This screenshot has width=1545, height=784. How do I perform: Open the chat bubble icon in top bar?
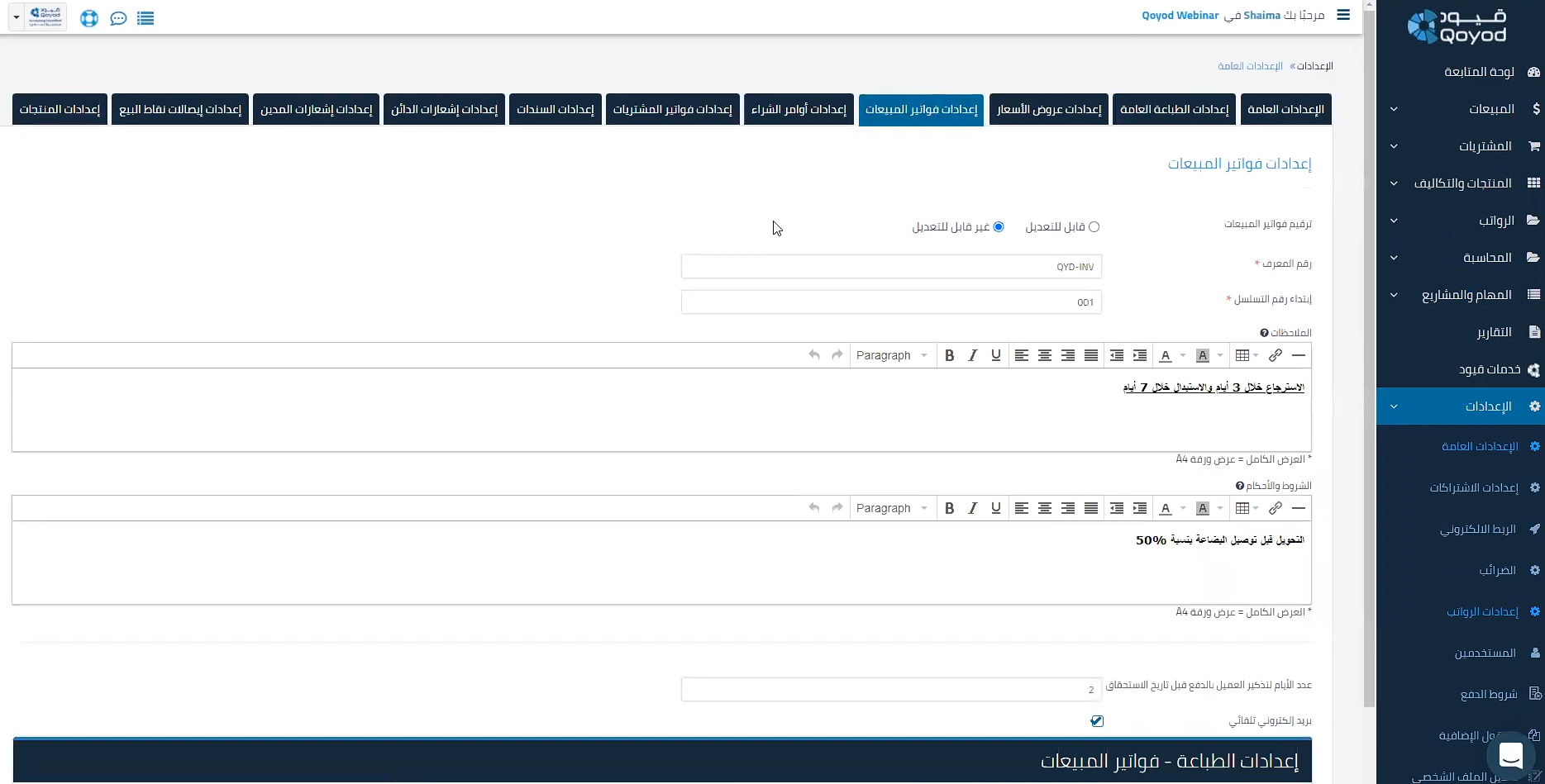click(x=118, y=18)
